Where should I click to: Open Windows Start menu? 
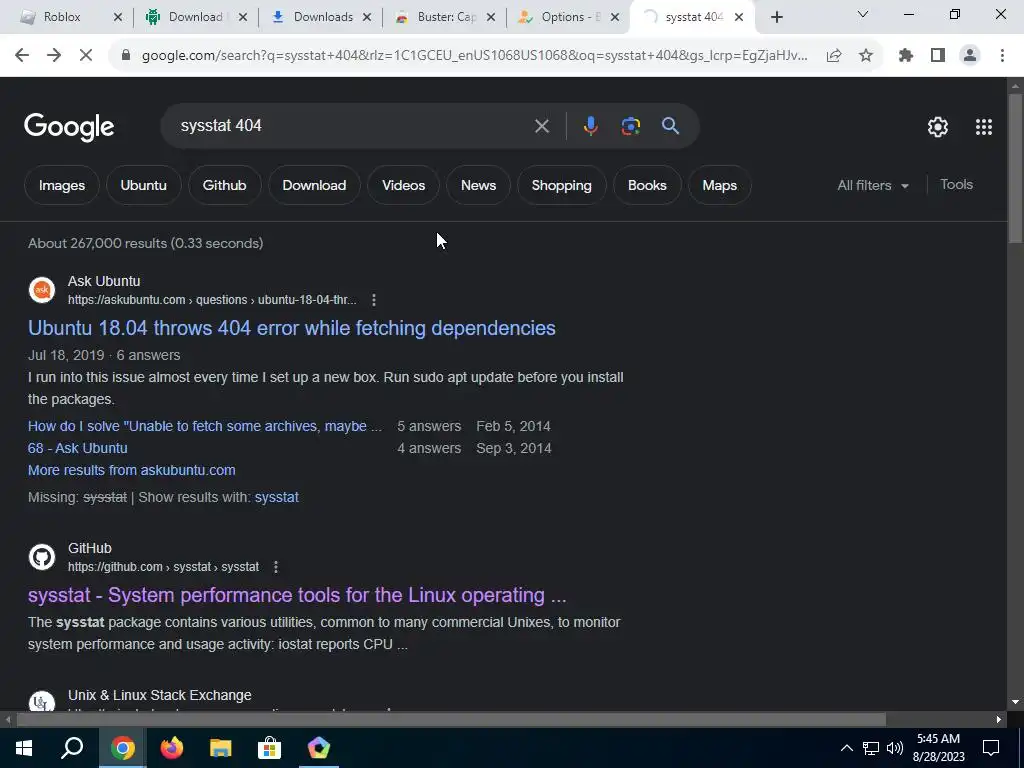pyautogui.click(x=24, y=748)
